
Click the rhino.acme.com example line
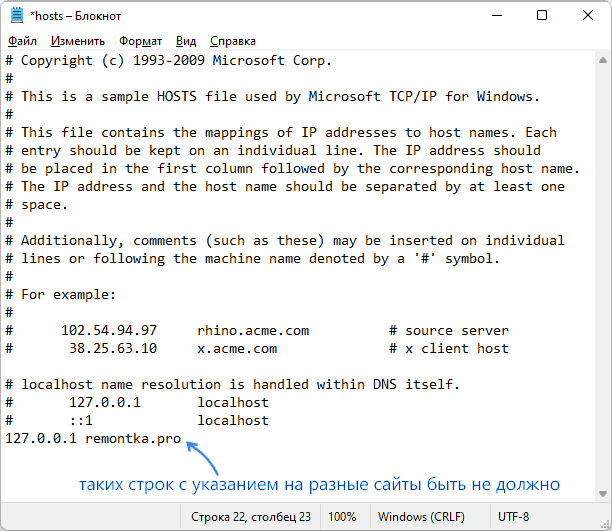(x=258, y=331)
